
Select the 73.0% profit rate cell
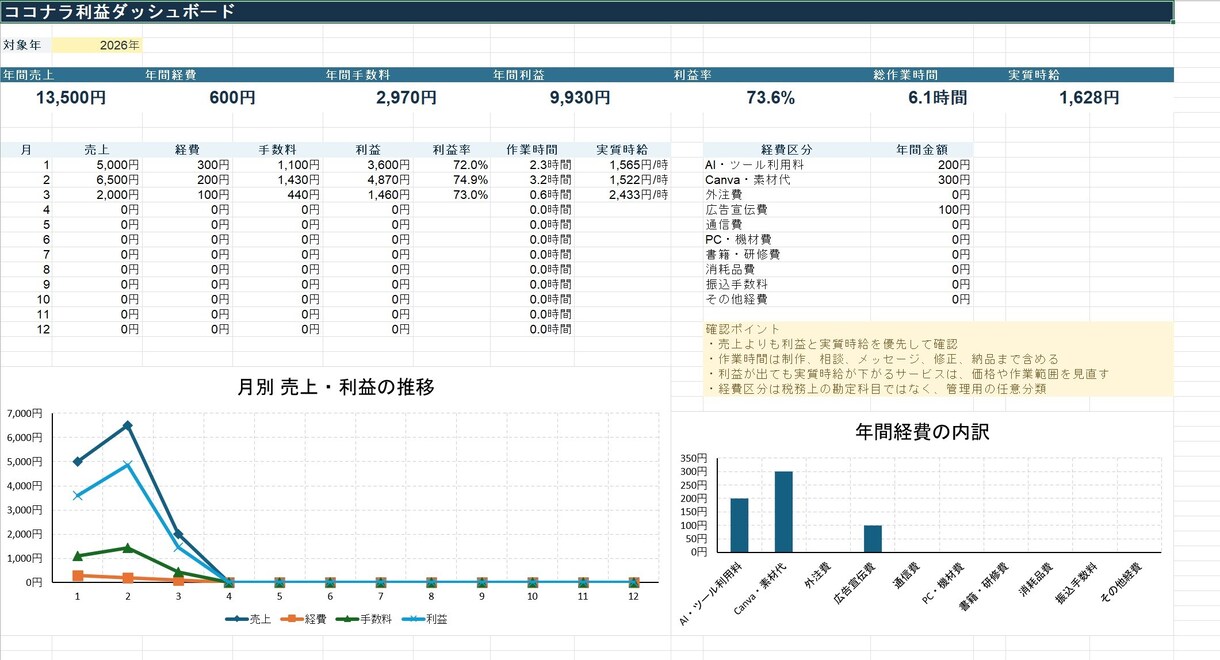[x=451, y=195]
